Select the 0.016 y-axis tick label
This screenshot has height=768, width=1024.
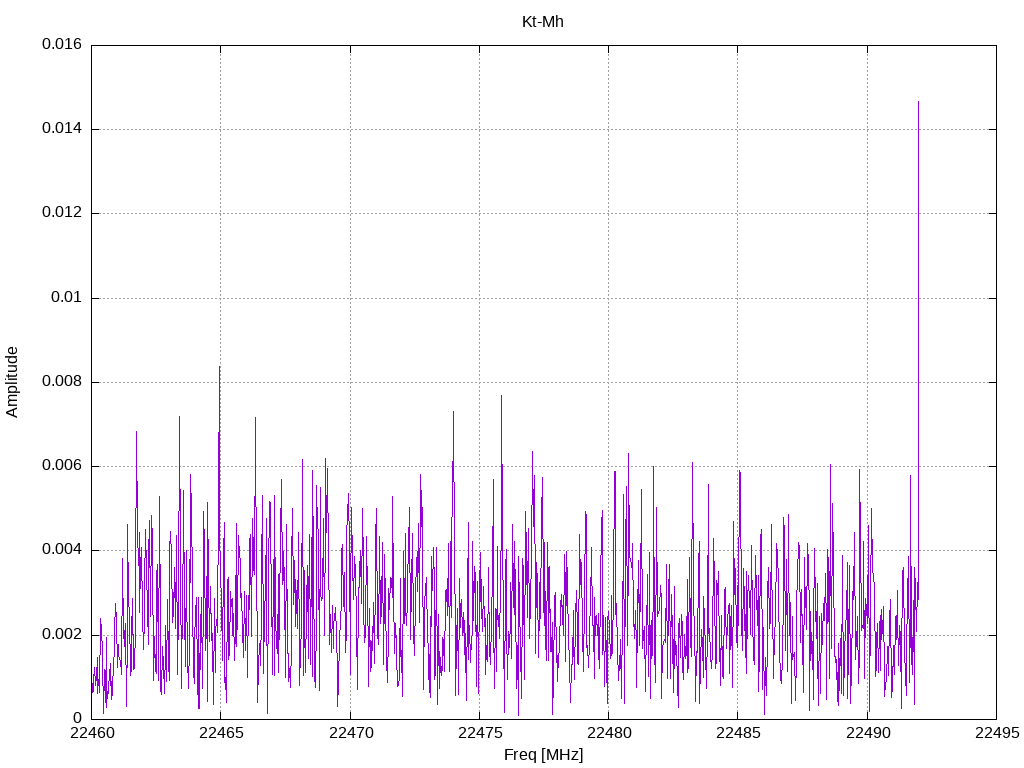tap(62, 45)
